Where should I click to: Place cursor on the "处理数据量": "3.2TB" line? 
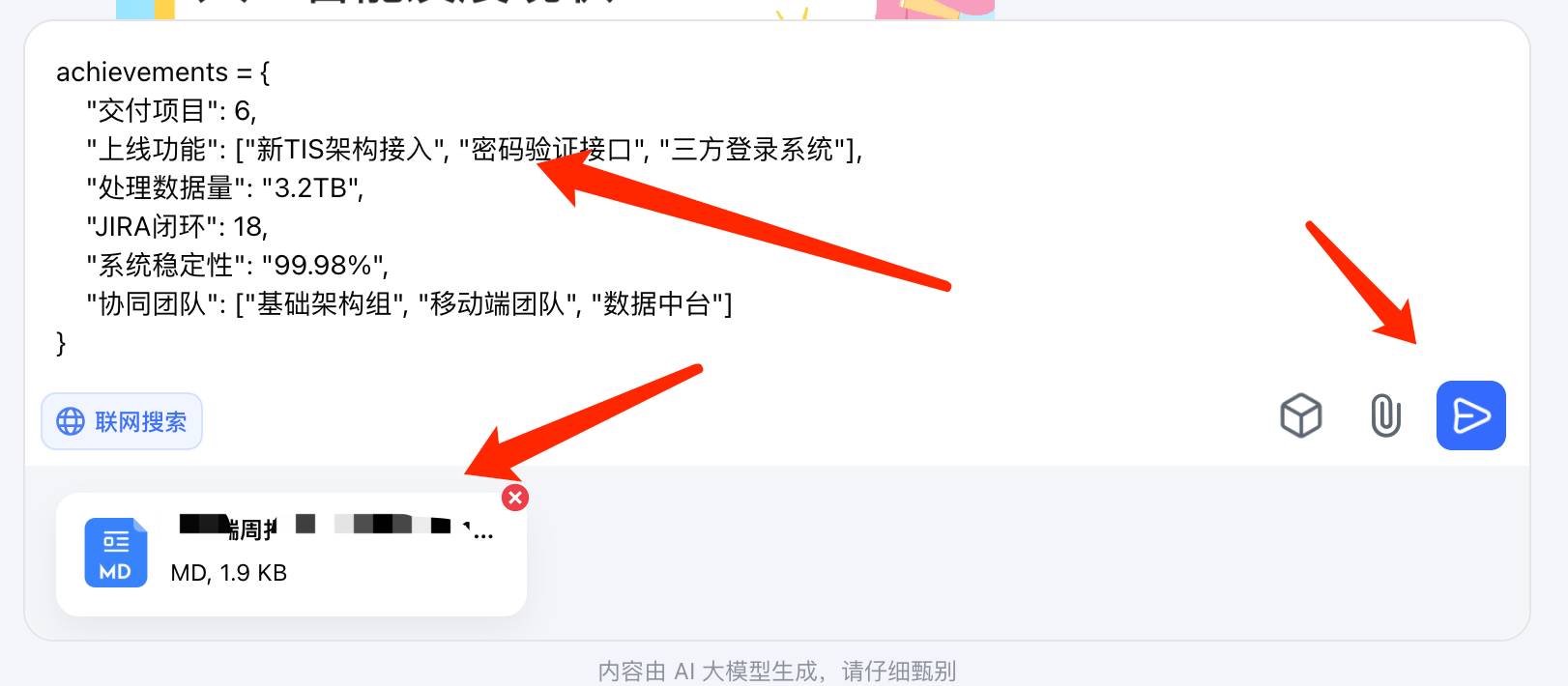(225, 188)
